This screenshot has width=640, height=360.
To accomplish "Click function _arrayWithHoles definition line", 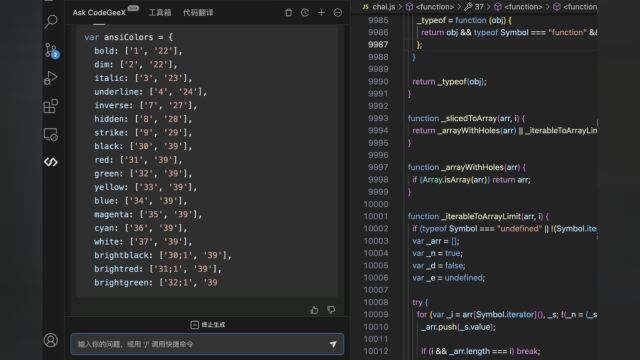I will 467,167.
